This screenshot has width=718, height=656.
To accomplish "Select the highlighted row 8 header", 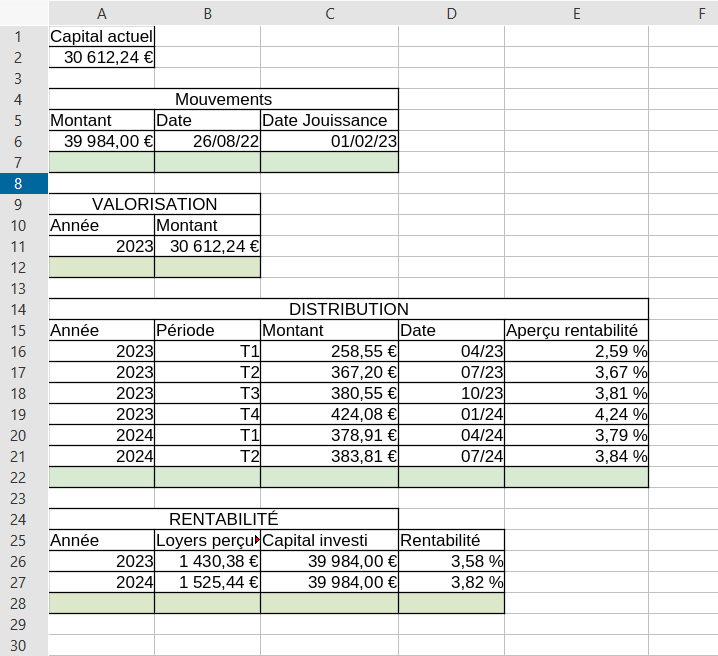I will coord(24,183).
